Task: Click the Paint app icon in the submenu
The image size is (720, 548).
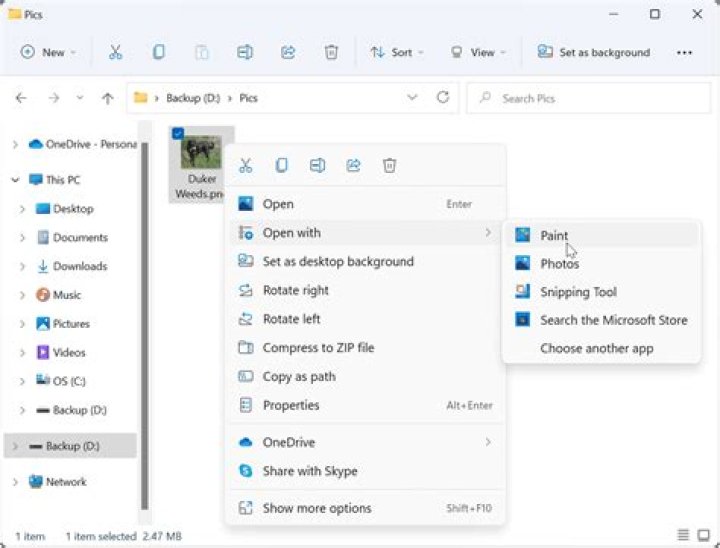Action: [x=523, y=235]
